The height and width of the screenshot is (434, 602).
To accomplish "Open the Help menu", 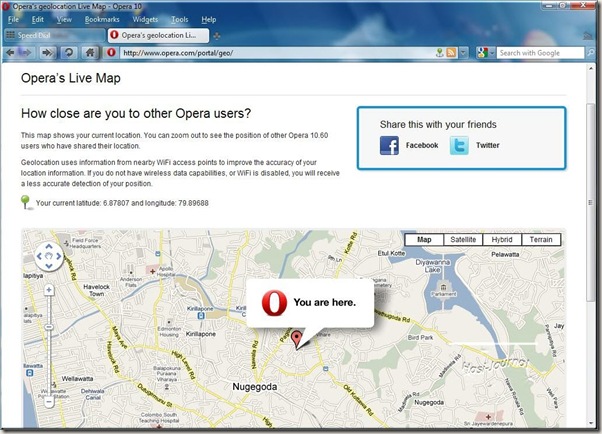I will [x=209, y=19].
